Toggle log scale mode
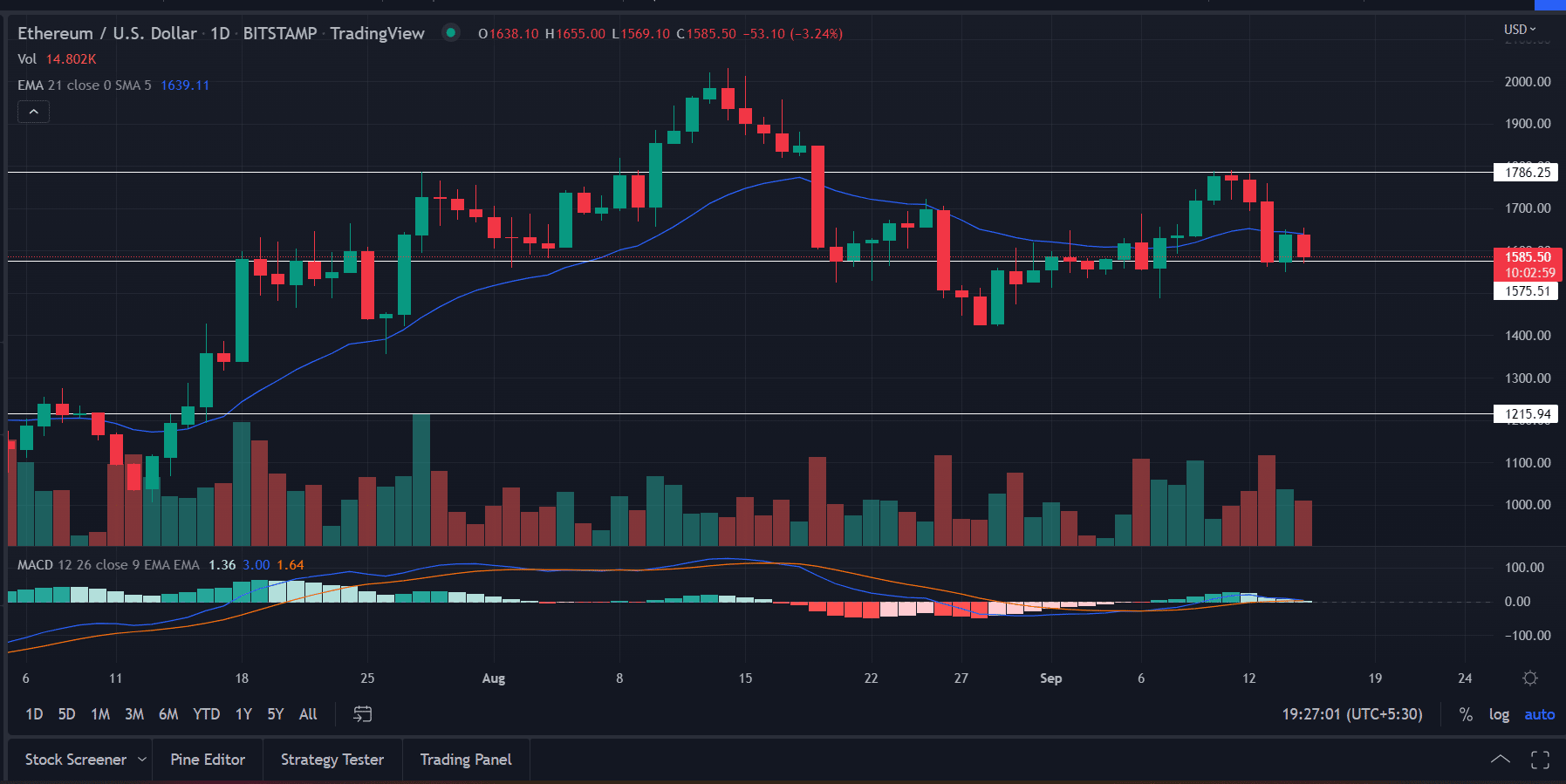Image resolution: width=1566 pixels, height=784 pixels. (x=1499, y=714)
